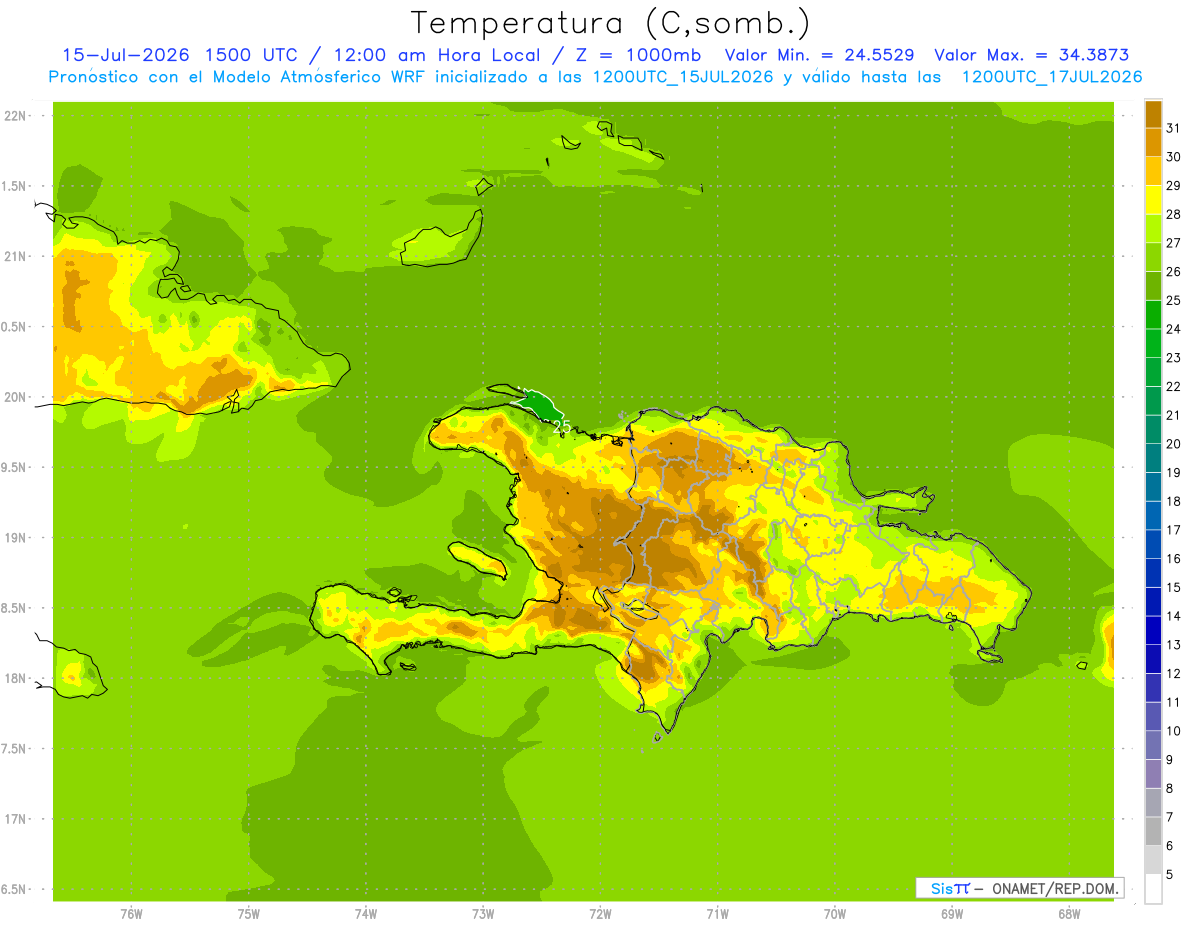Click the '24' label on the color scale
The image size is (1200, 927).
point(1174,329)
